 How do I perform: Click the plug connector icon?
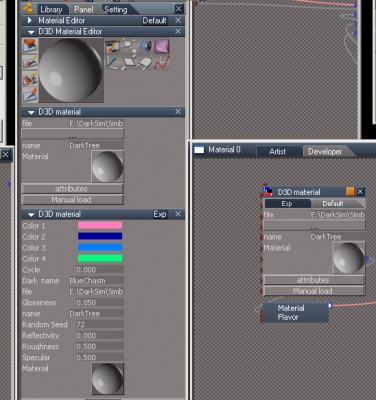[145, 63]
